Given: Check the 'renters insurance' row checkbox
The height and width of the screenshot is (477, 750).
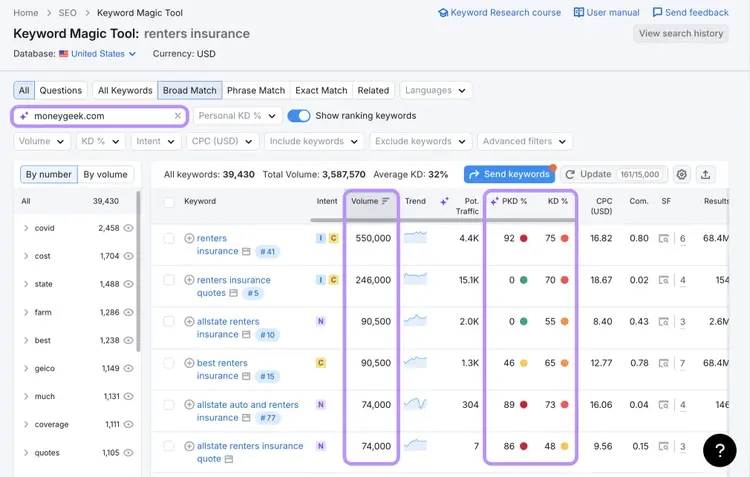Looking at the screenshot, I should (169, 238).
